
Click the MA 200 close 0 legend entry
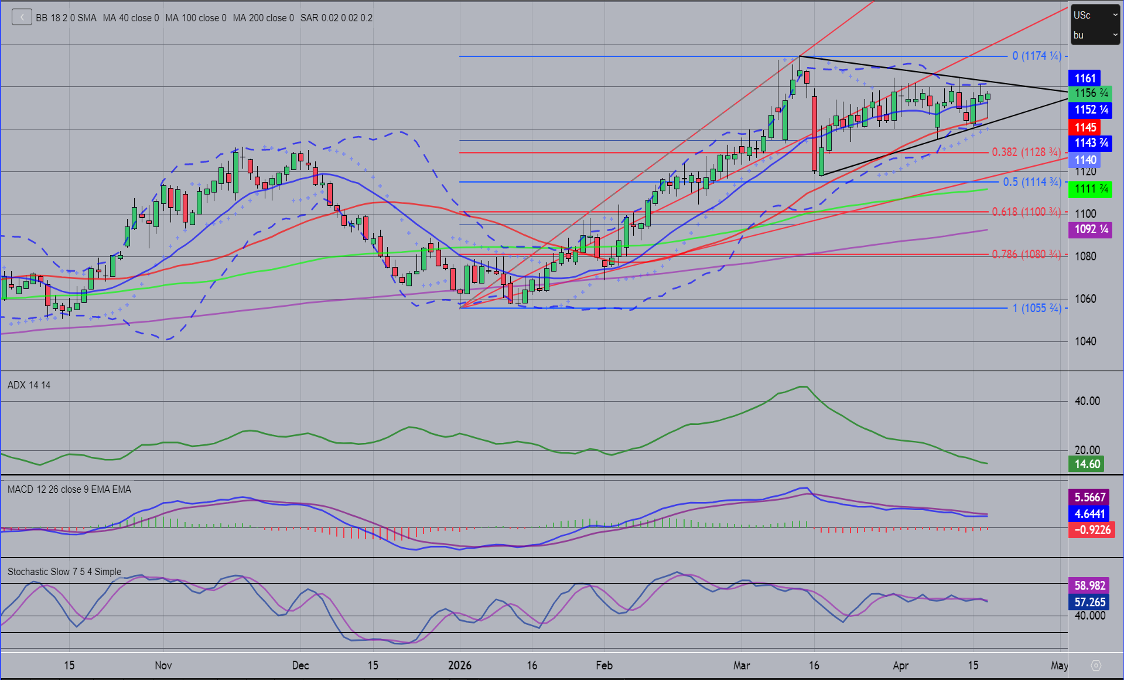click(264, 18)
